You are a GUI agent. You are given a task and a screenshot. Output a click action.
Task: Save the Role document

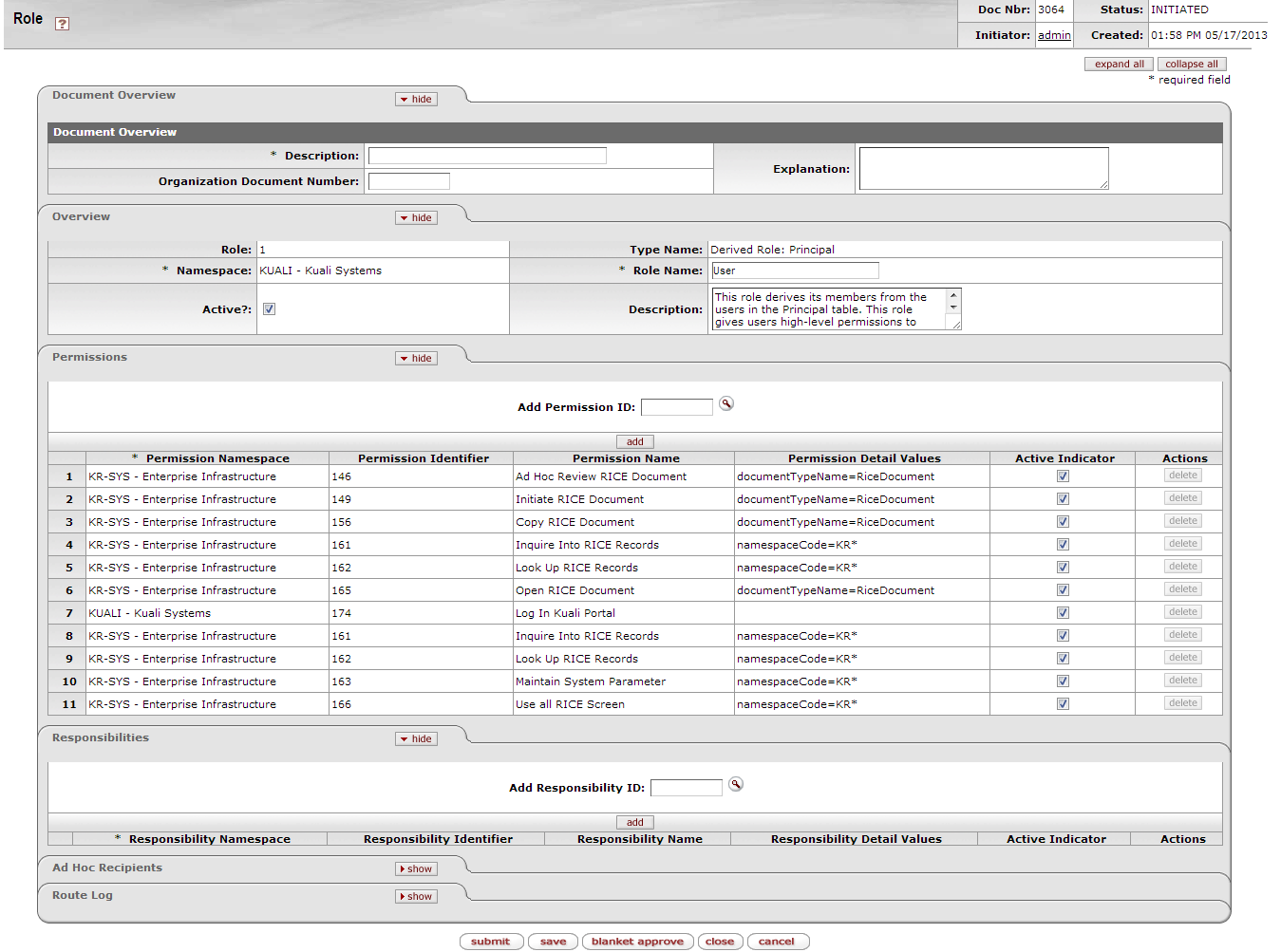554,942
